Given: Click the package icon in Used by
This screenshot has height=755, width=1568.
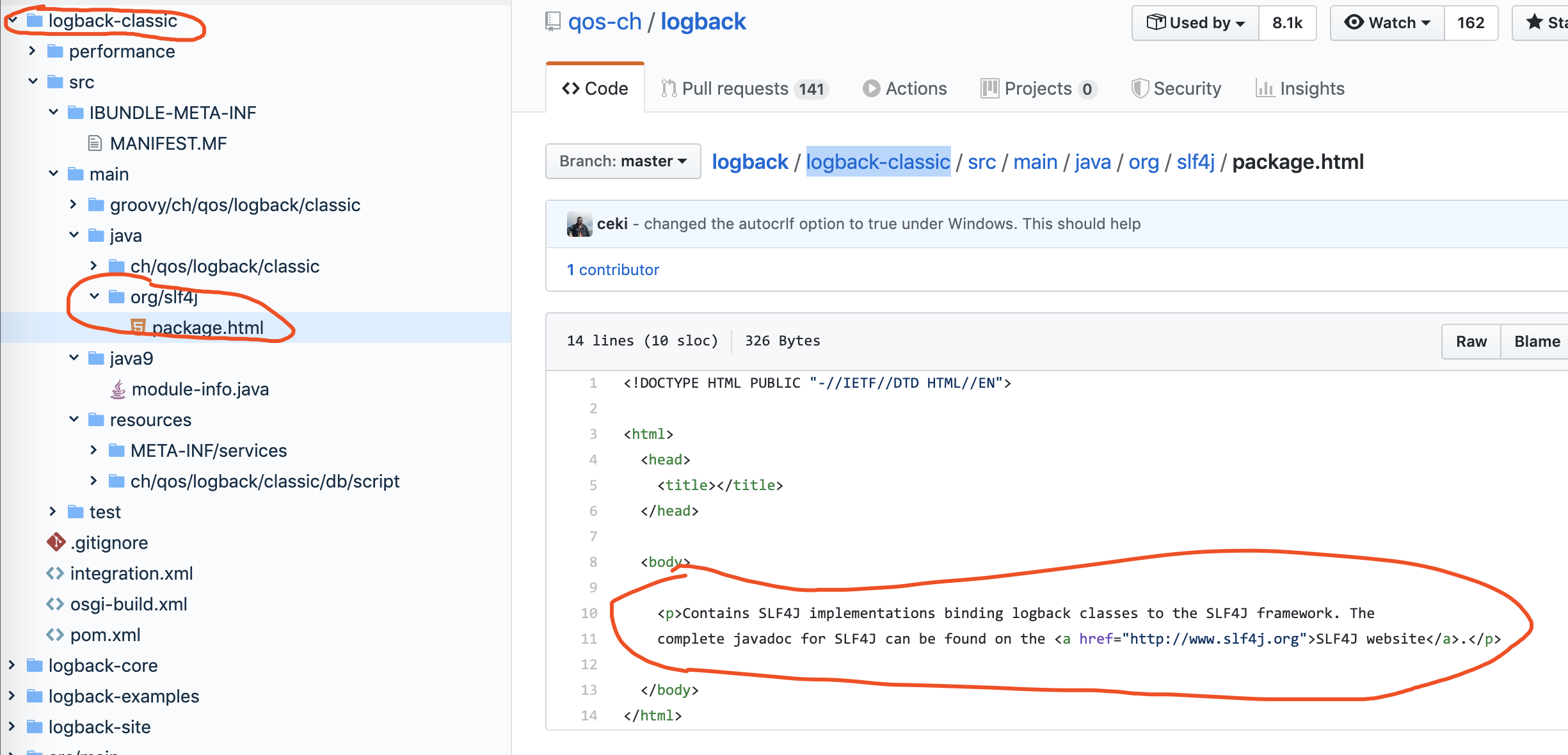Looking at the screenshot, I should coord(1156,22).
